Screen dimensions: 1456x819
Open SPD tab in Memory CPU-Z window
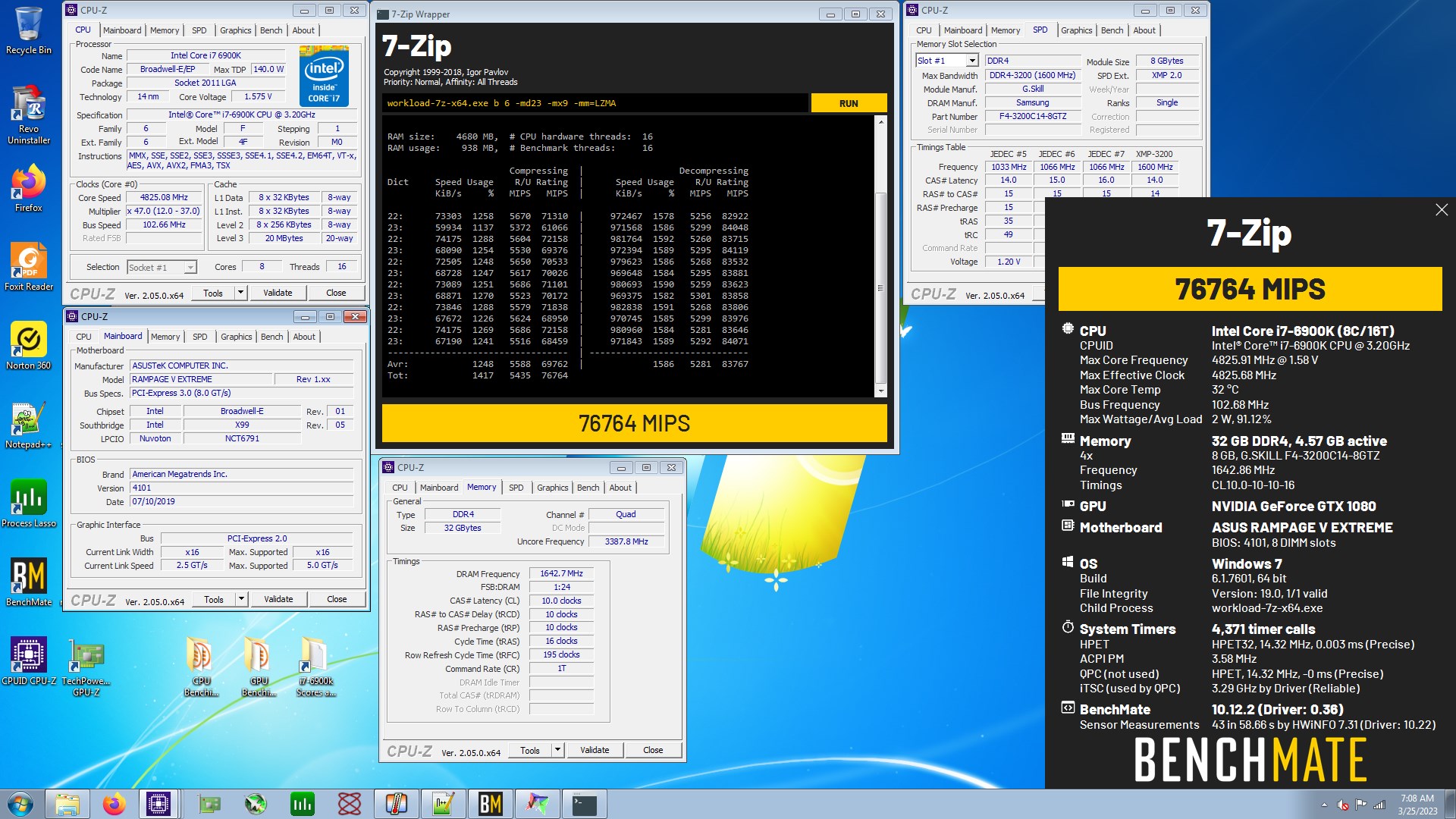516,488
